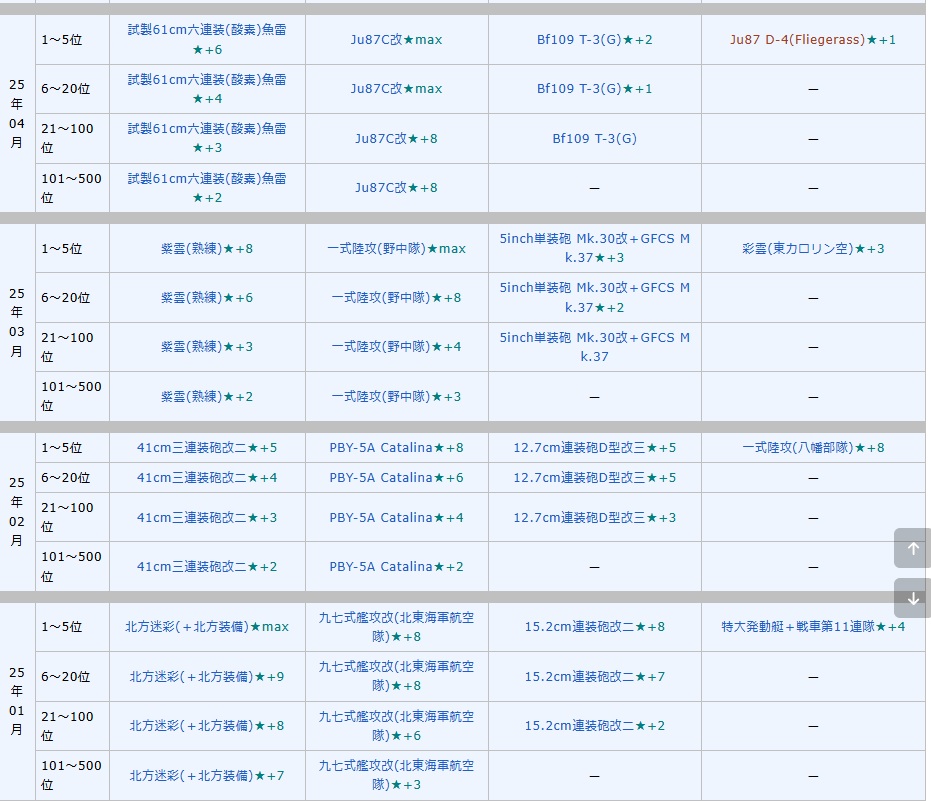931x801 pixels.
Task: Open the PBY-5A Catalina★+8 link
Action: [396, 448]
